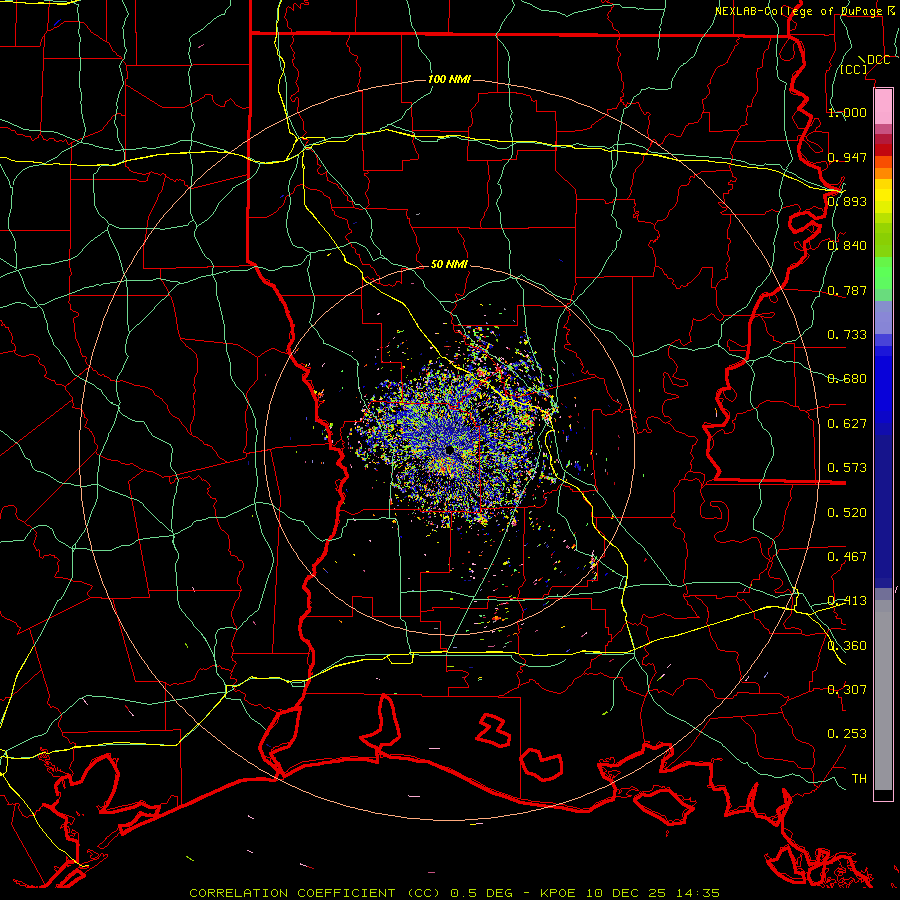Click the pink segment of the color bar
Viewport: 900px width, 900px height.
[883, 107]
